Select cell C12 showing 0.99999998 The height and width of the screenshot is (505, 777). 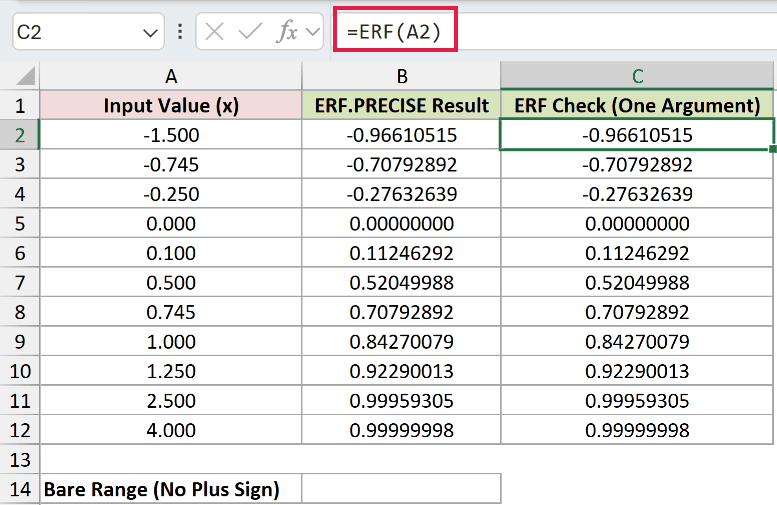coord(637,430)
